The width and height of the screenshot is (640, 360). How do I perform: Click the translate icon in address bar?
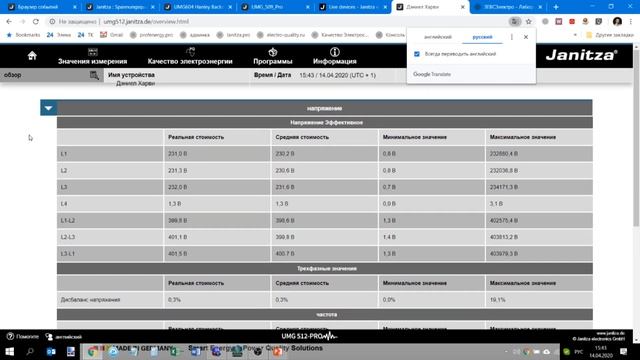coord(515,21)
